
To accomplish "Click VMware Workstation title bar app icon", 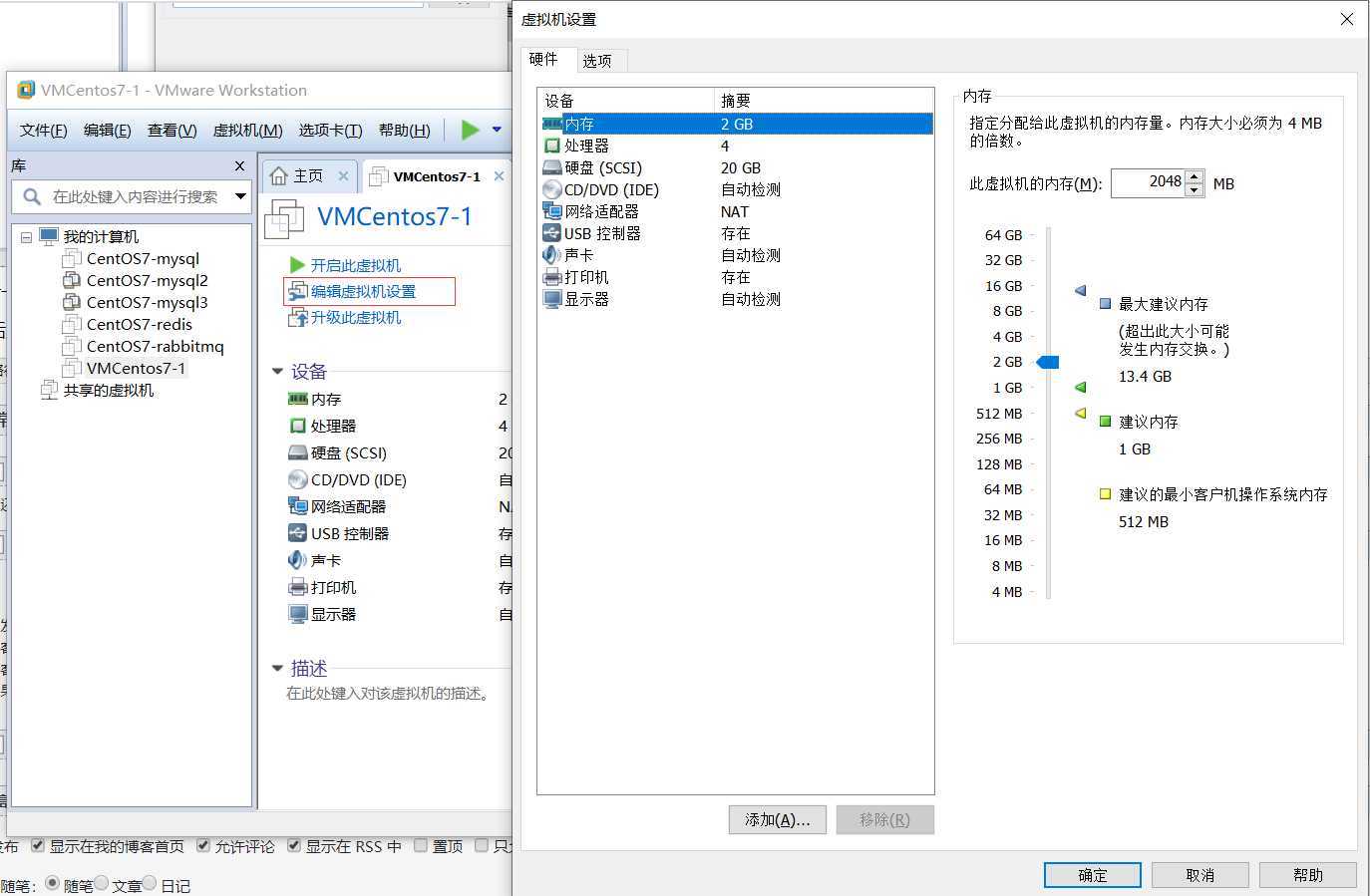I will tap(26, 90).
